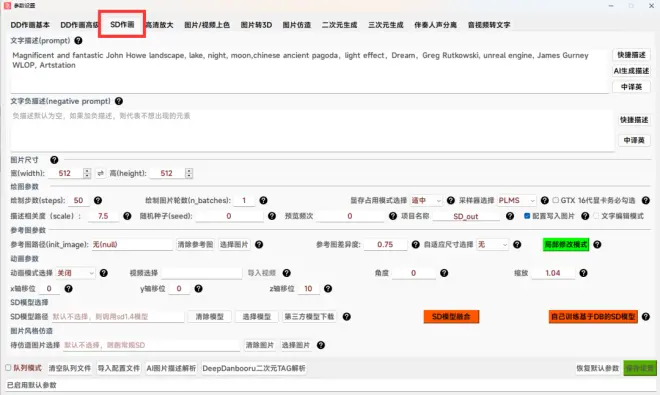This screenshot has width=660, height=395.
Task: Swap width and height icon
Action: (x=100, y=173)
